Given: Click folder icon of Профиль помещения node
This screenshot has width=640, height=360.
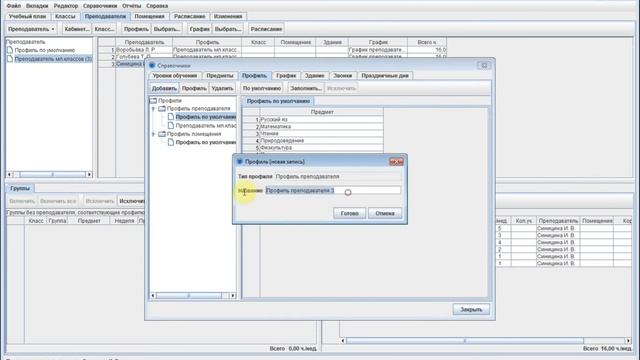Looking at the screenshot, I should [x=162, y=134].
